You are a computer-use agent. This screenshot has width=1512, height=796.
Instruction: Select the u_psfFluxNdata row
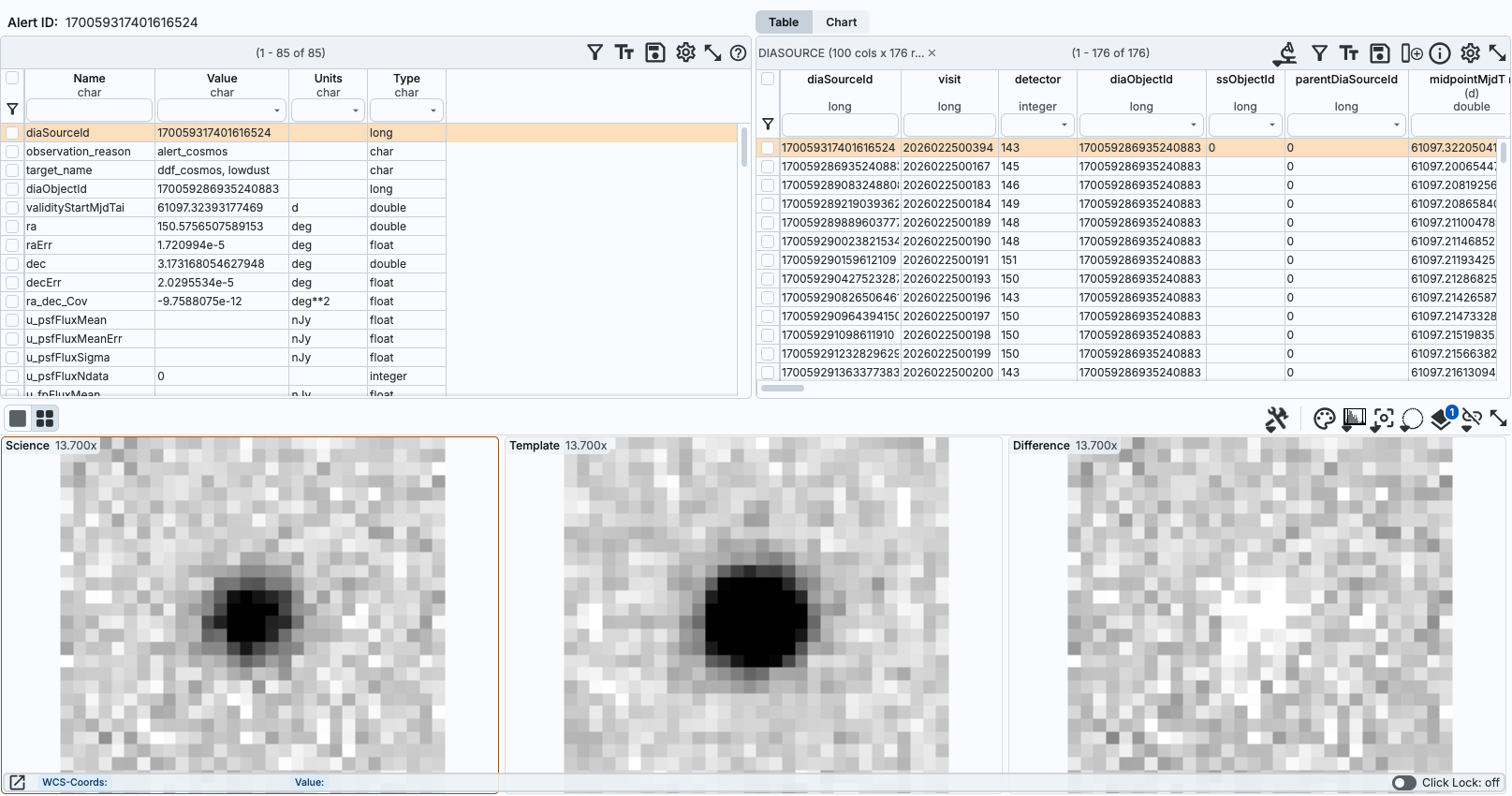pyautogui.click(x=370, y=376)
